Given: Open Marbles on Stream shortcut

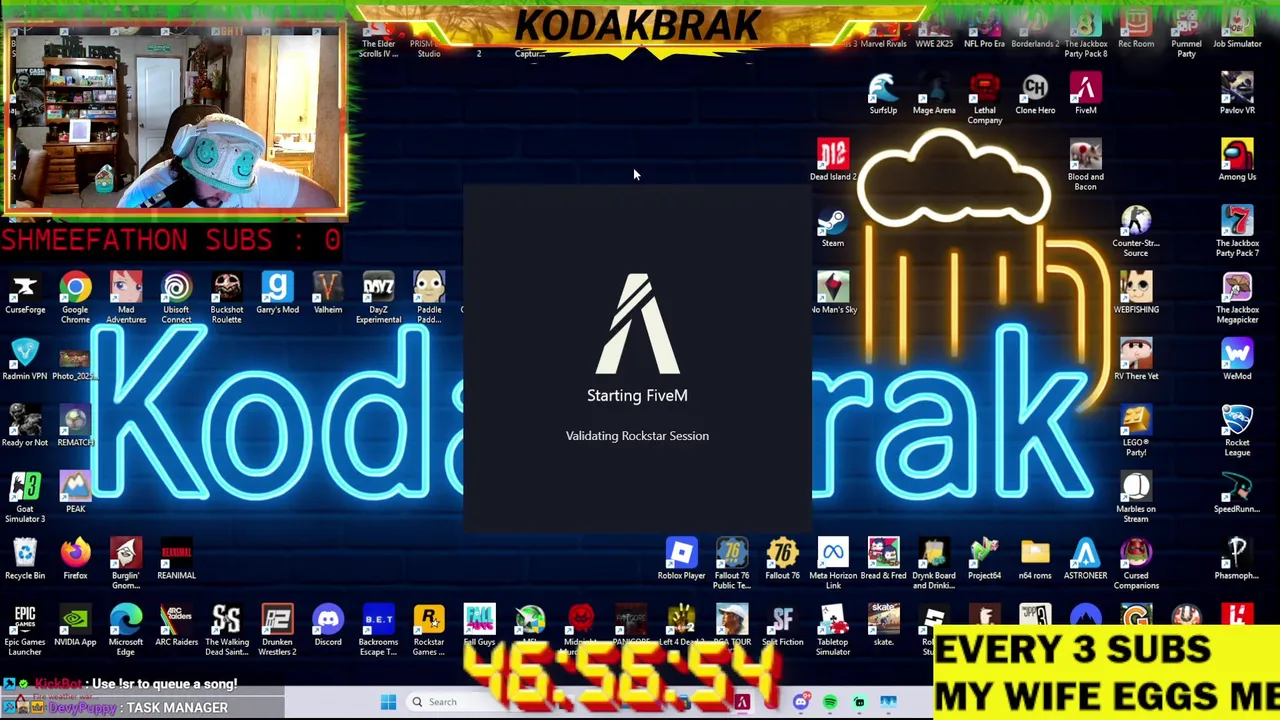Looking at the screenshot, I should (x=1136, y=497).
